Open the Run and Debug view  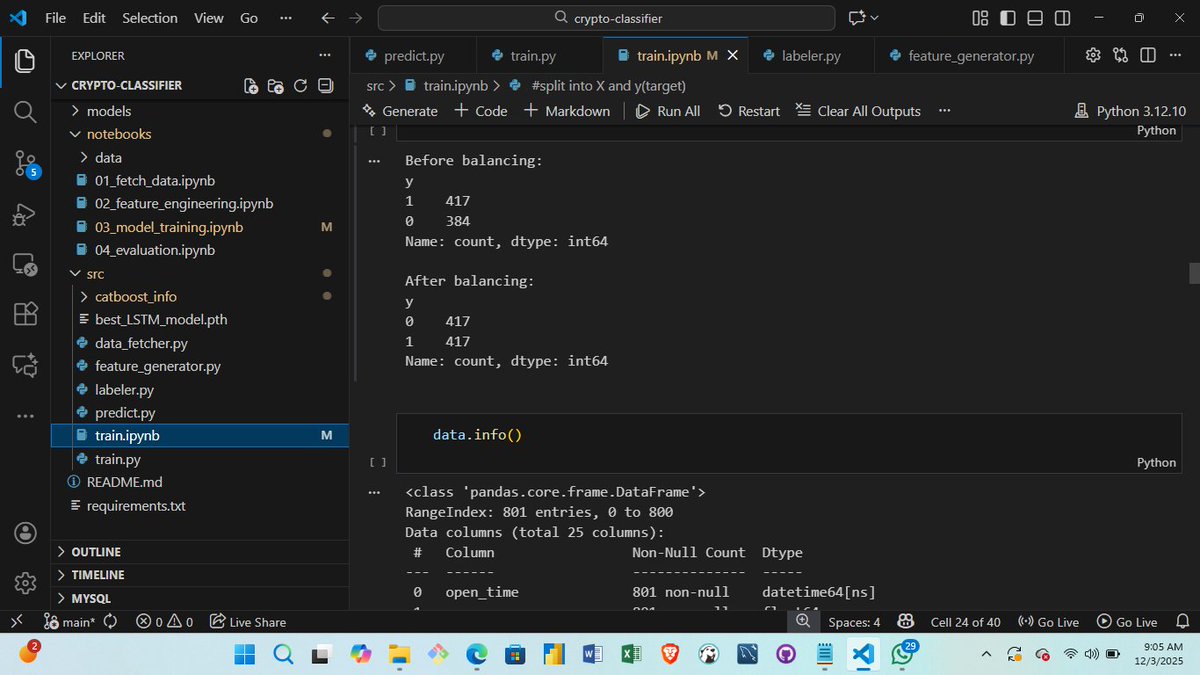click(24, 214)
